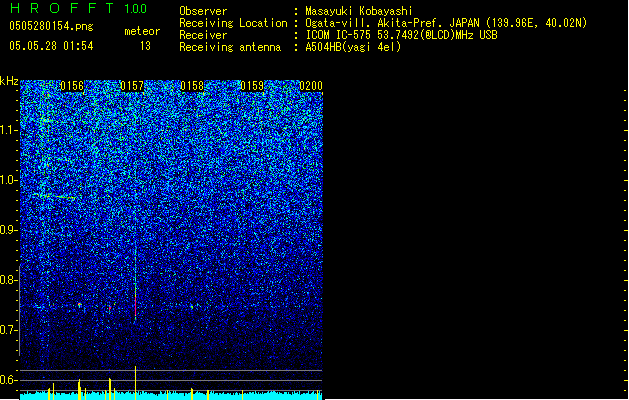Click the meteor count value 13
Screen dimensions: 629x400
point(145,46)
